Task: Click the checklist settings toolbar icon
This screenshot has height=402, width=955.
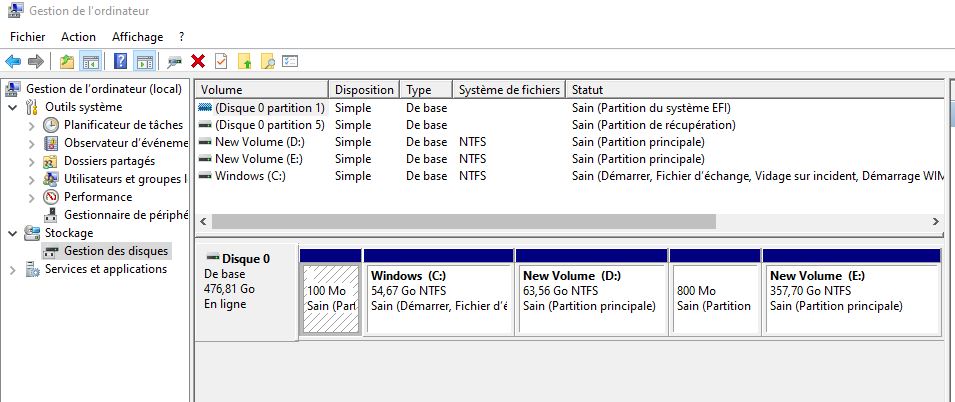Action: click(x=290, y=62)
